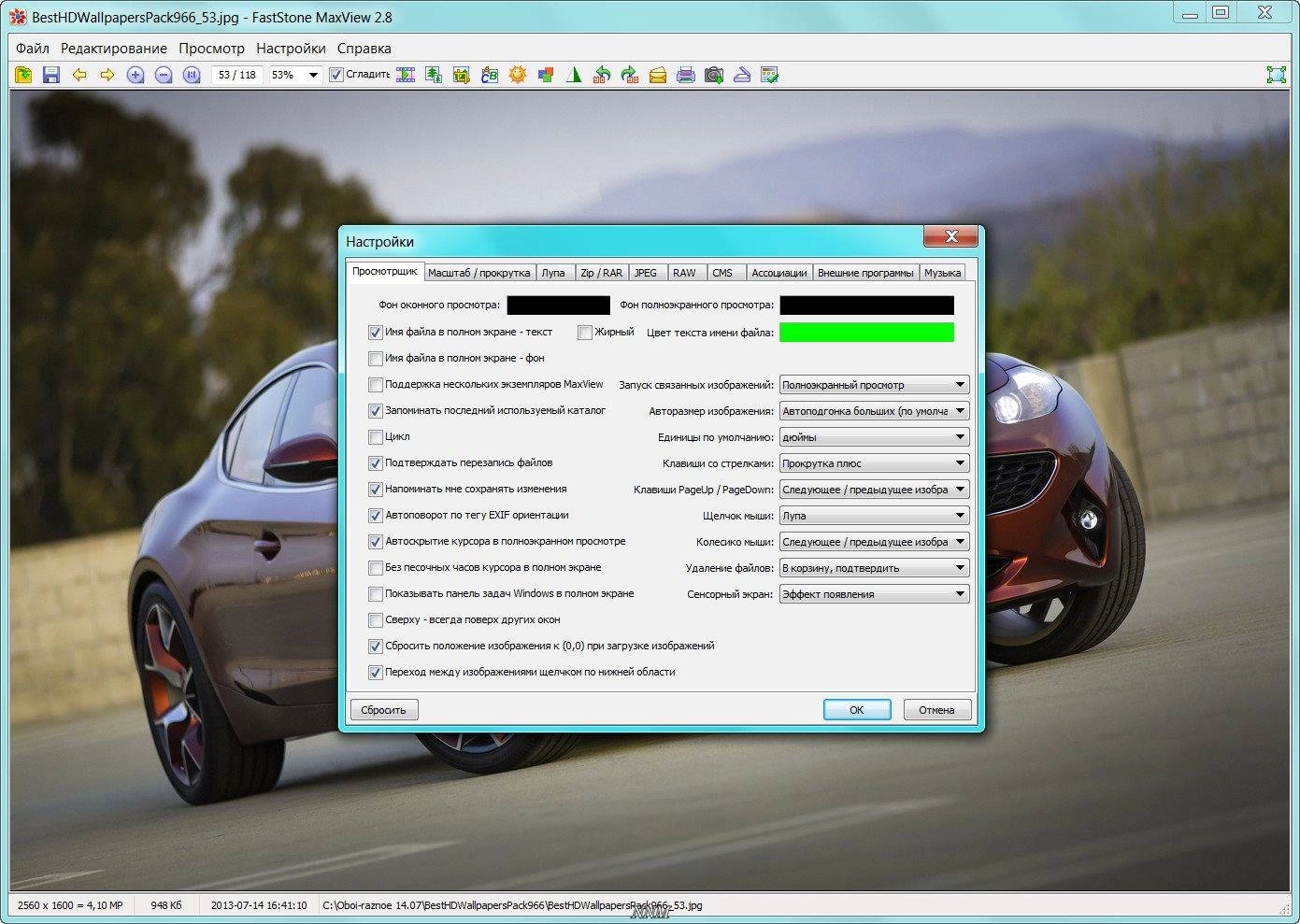
Task: Open the Crop board icon
Action: point(462,75)
